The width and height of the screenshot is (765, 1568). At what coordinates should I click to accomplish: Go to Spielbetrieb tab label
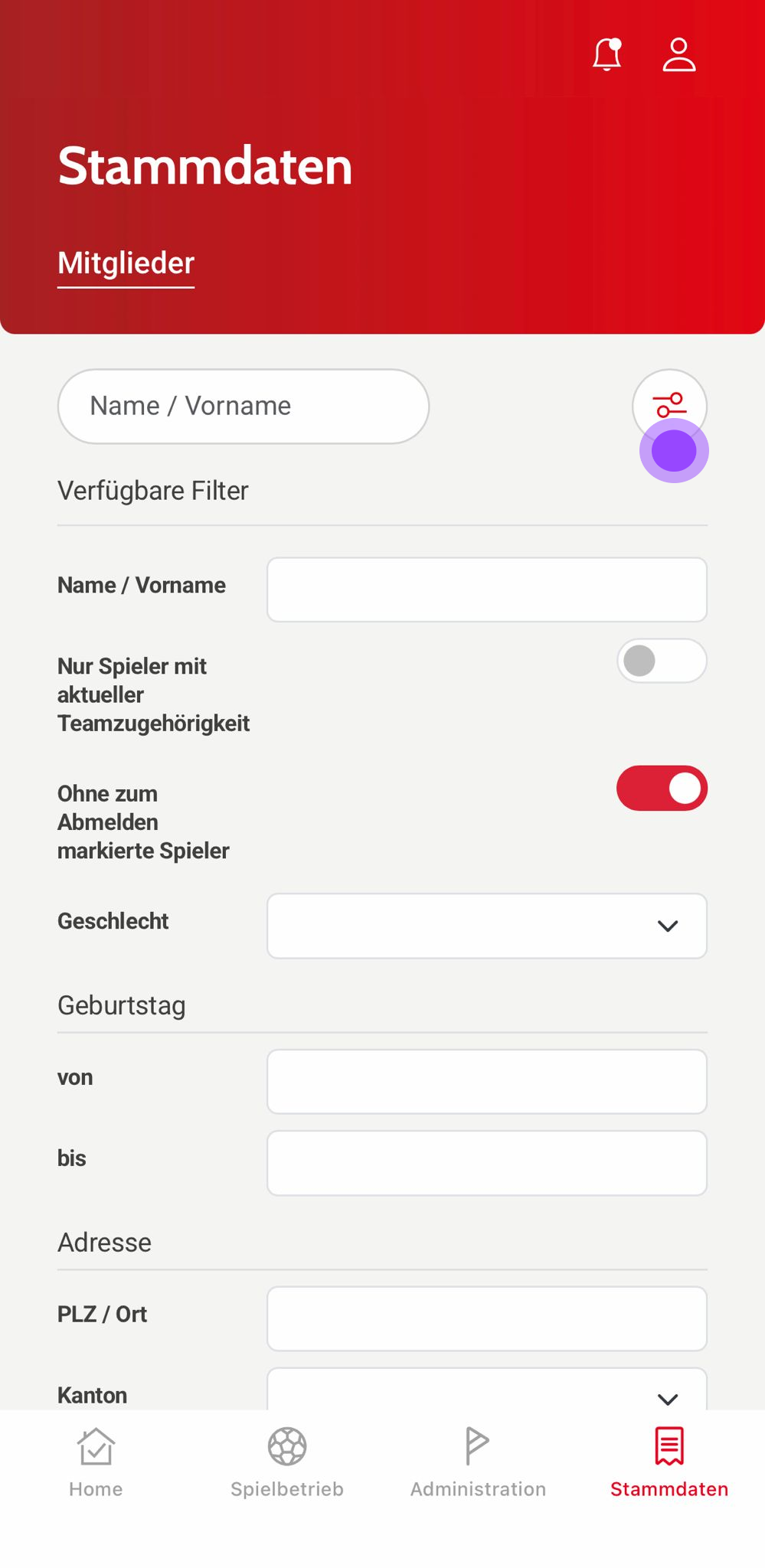tap(287, 1489)
